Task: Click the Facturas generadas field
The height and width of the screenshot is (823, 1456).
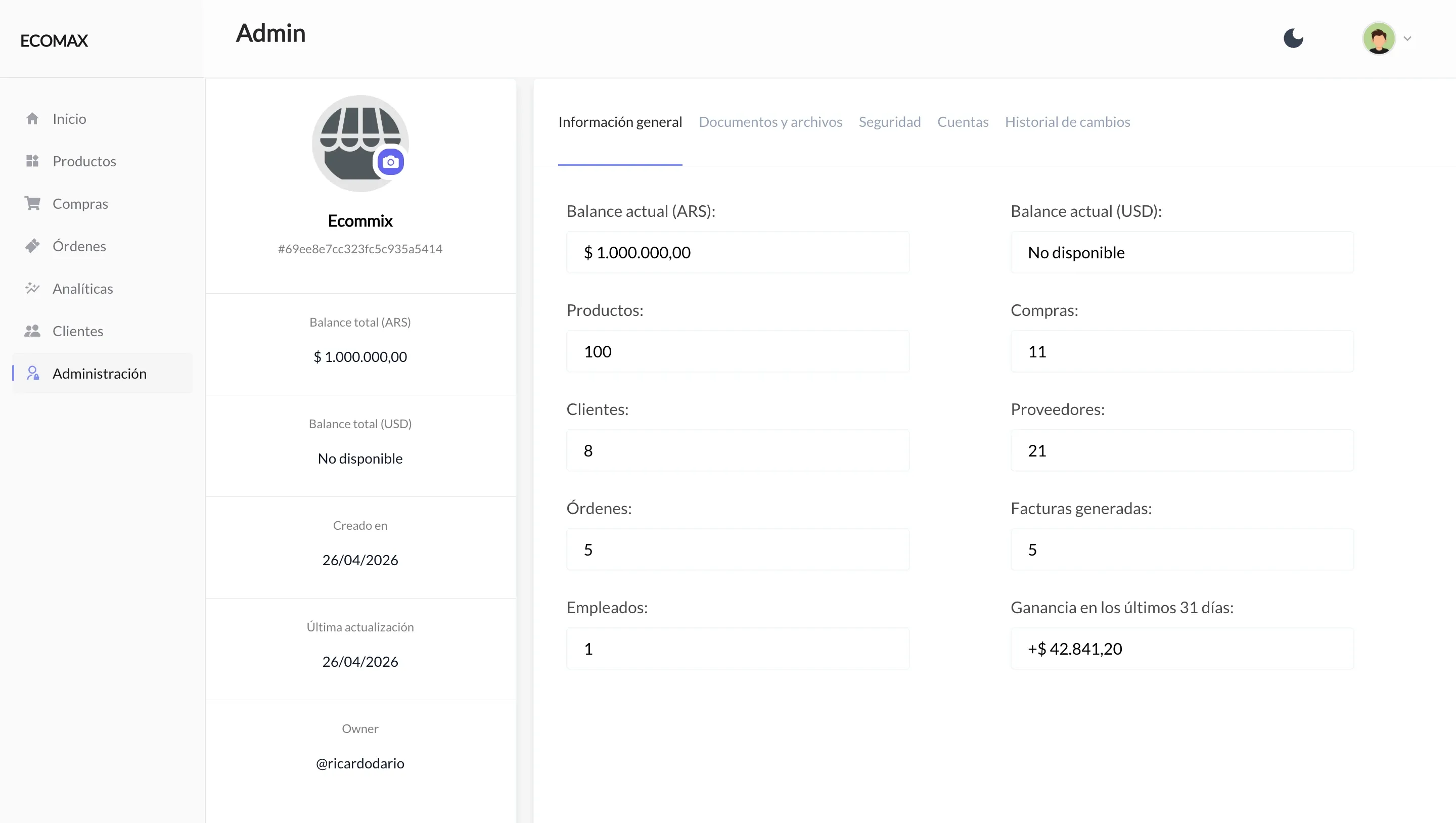Action: 1182,550
